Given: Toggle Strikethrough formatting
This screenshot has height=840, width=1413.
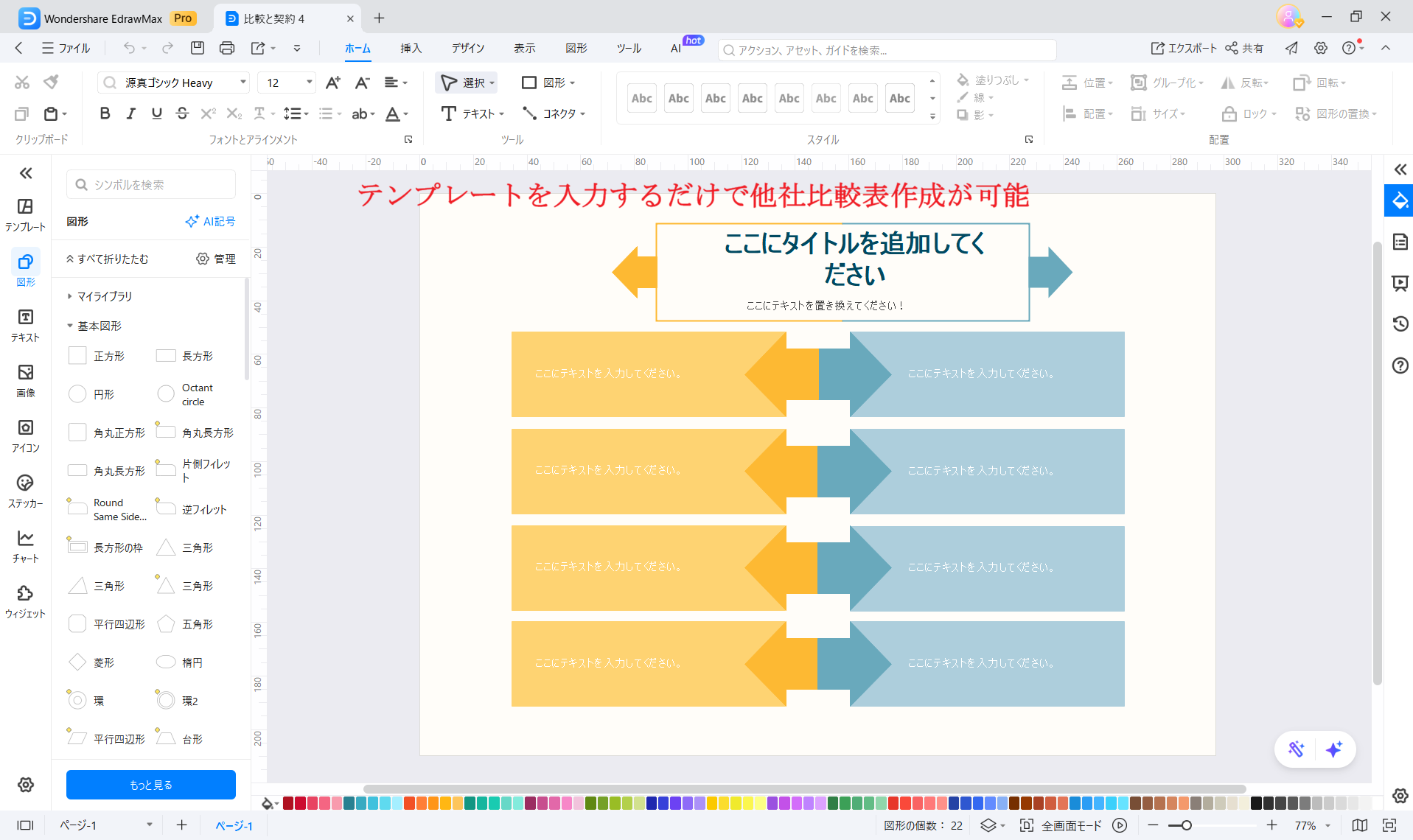Looking at the screenshot, I should 182,113.
